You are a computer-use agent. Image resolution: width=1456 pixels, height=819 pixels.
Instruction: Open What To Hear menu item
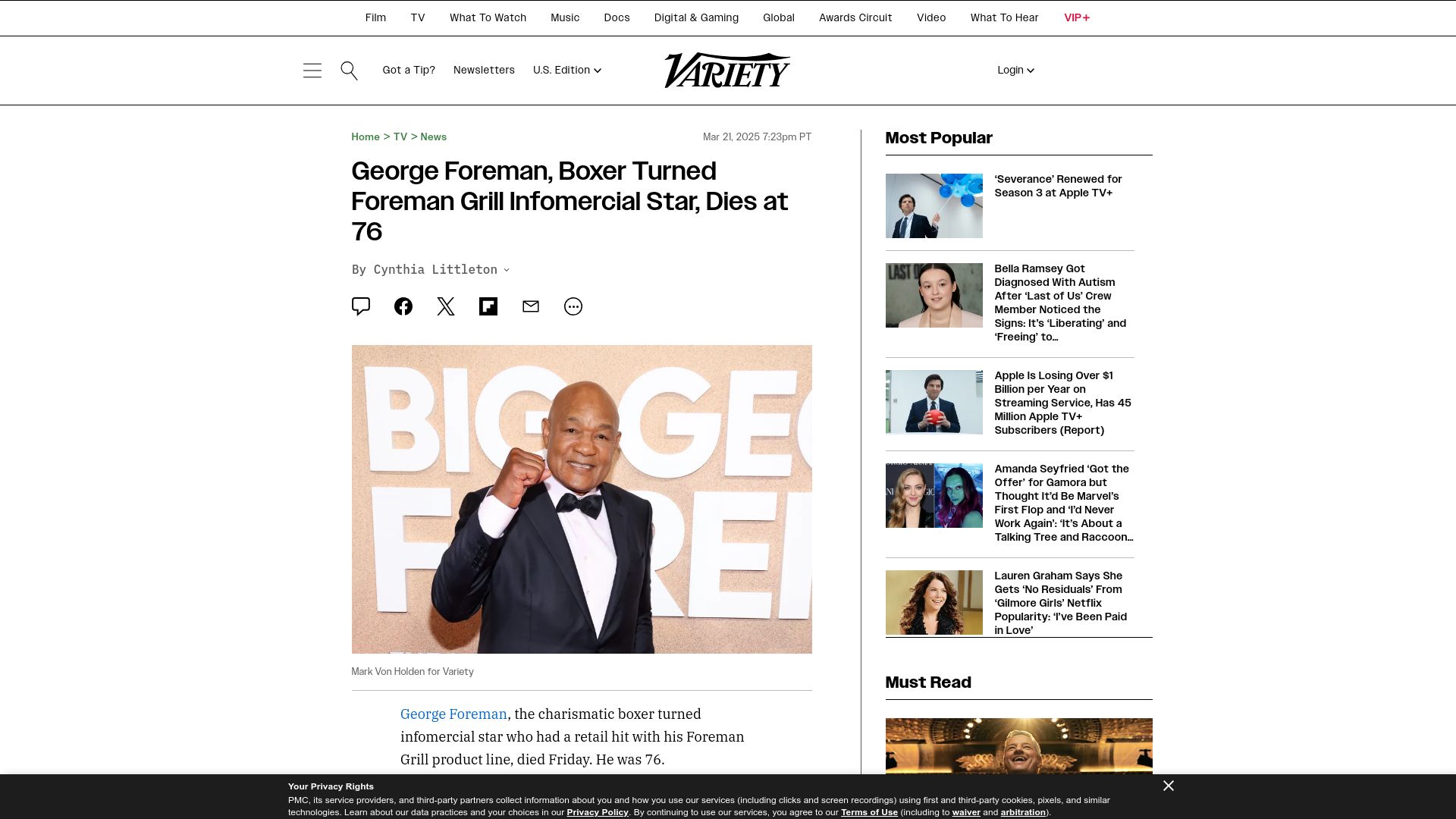(1004, 17)
